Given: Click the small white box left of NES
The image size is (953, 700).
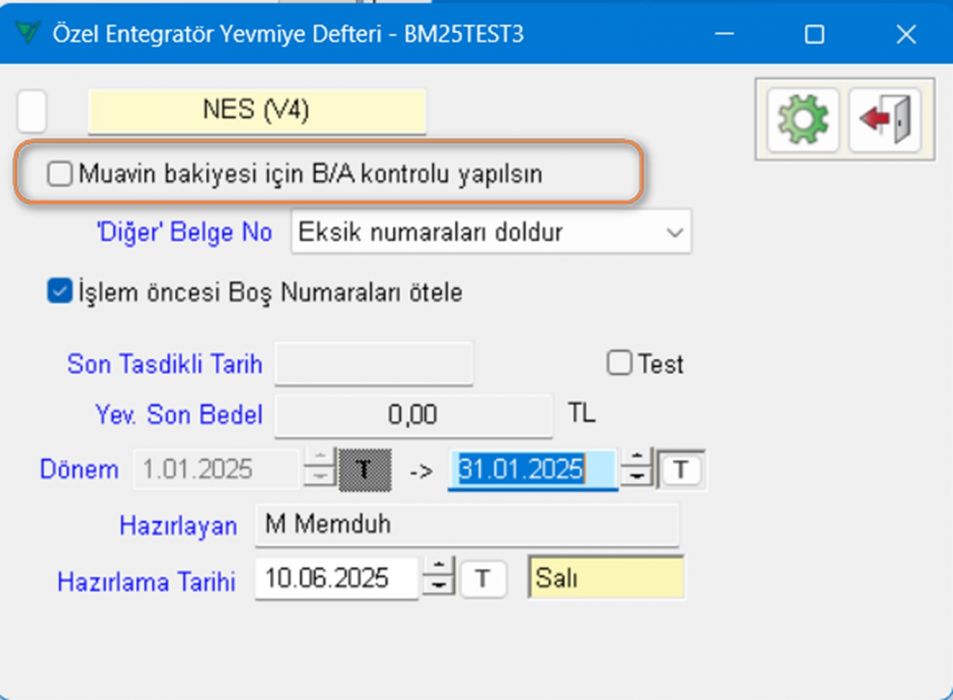Looking at the screenshot, I should point(32,111).
